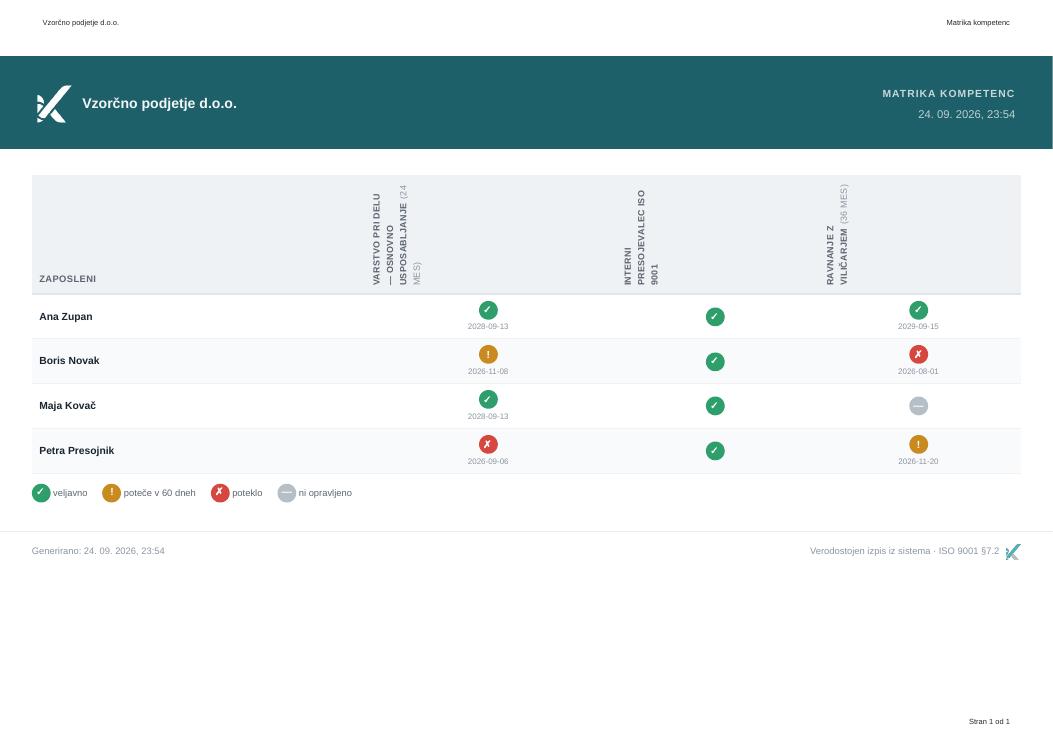Select the orange 'poteče v 60 dneh' legend icon
The height and width of the screenshot is (745, 1053).
coord(111,493)
